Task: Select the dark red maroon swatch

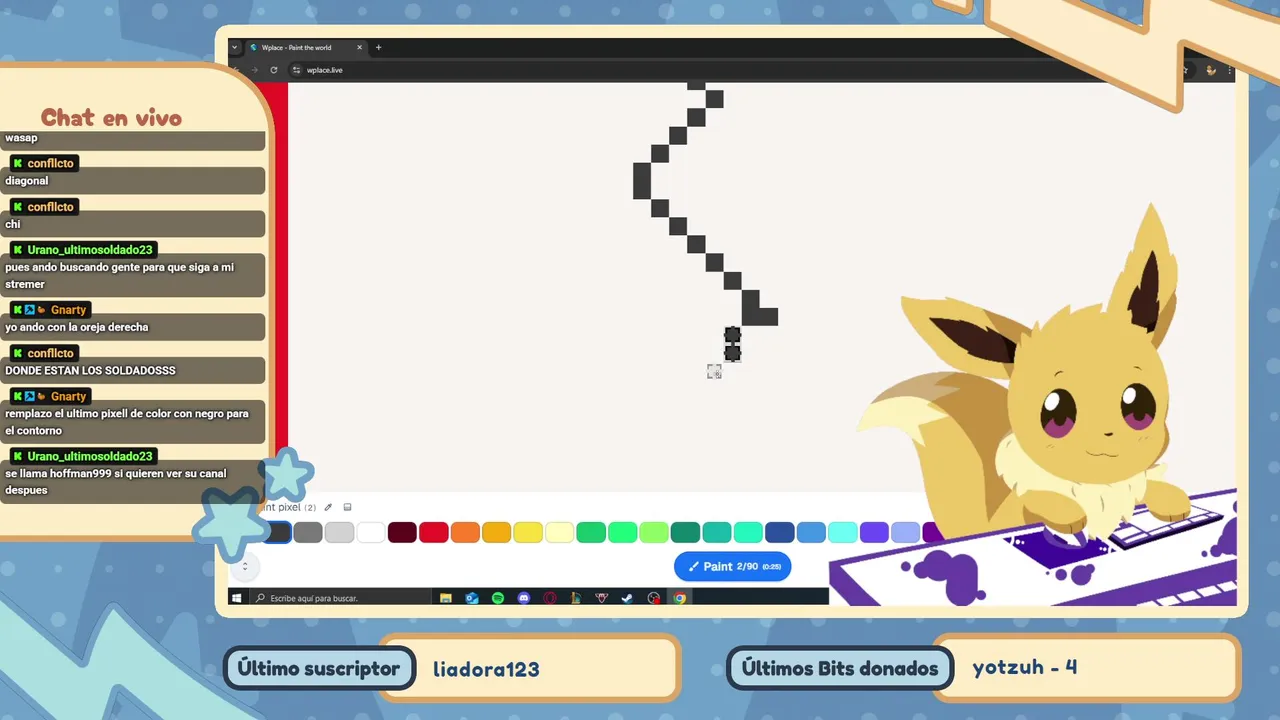Action: pos(402,532)
